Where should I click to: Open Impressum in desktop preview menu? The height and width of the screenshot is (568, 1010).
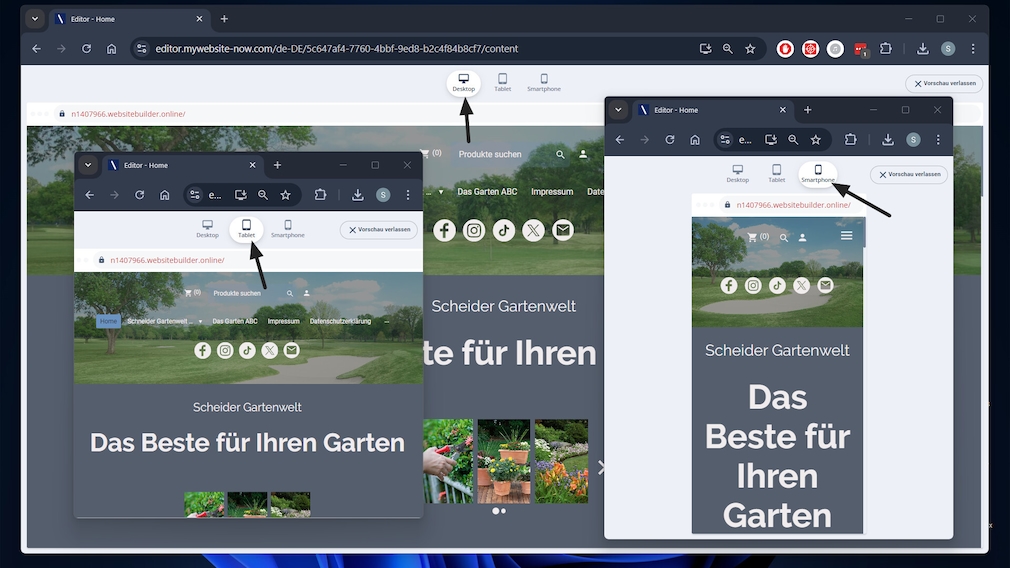click(x=552, y=191)
